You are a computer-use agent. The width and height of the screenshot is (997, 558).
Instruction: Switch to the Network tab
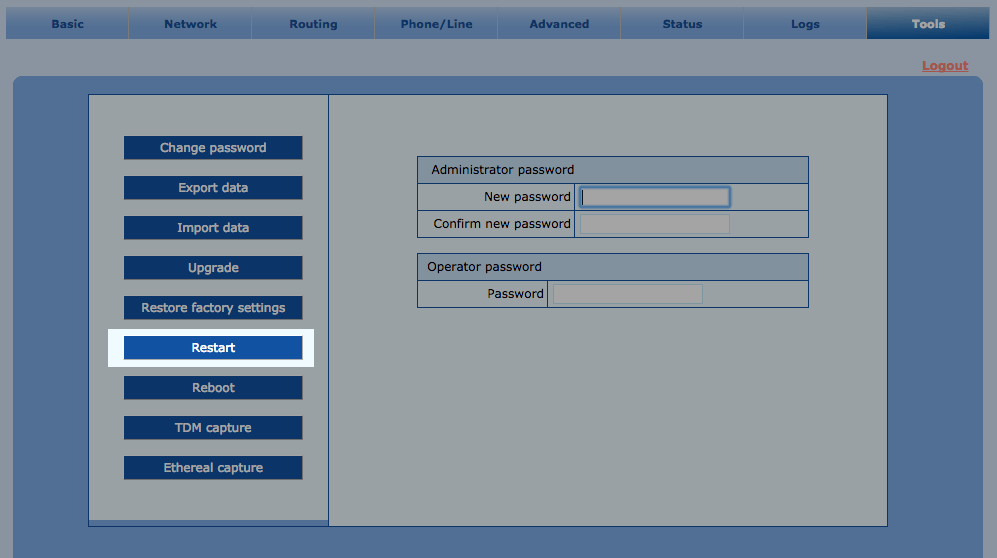[190, 24]
